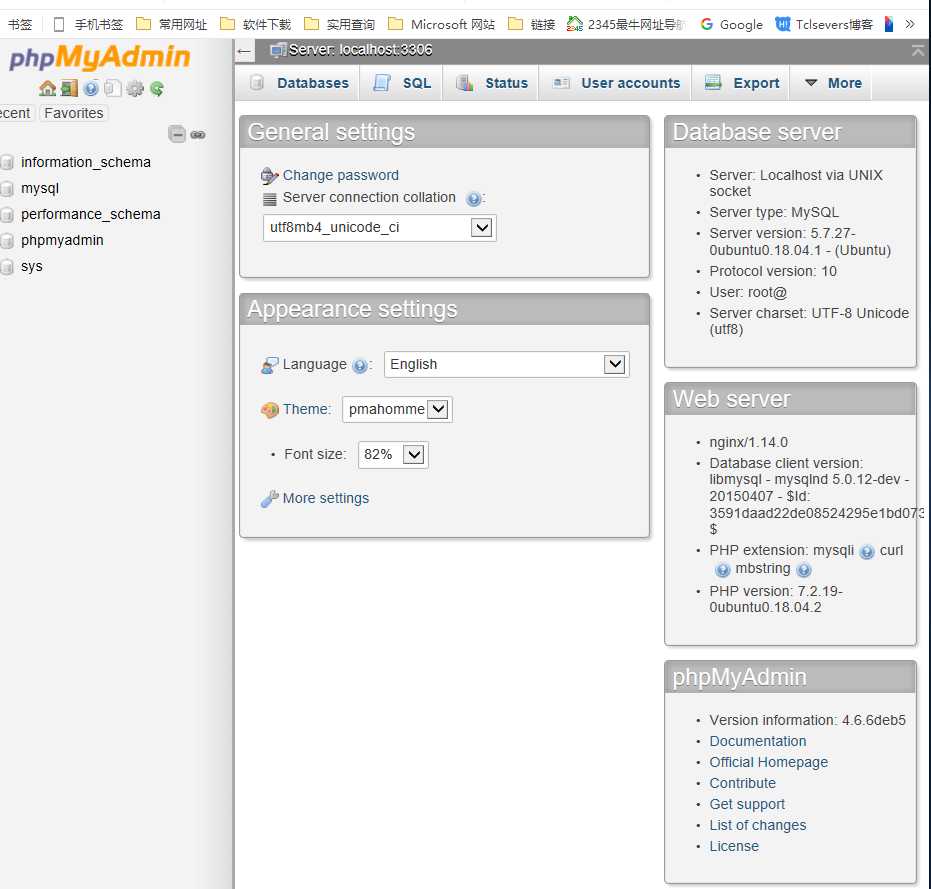Show more bookmarks with chevron button

pyautogui.click(x=910, y=24)
